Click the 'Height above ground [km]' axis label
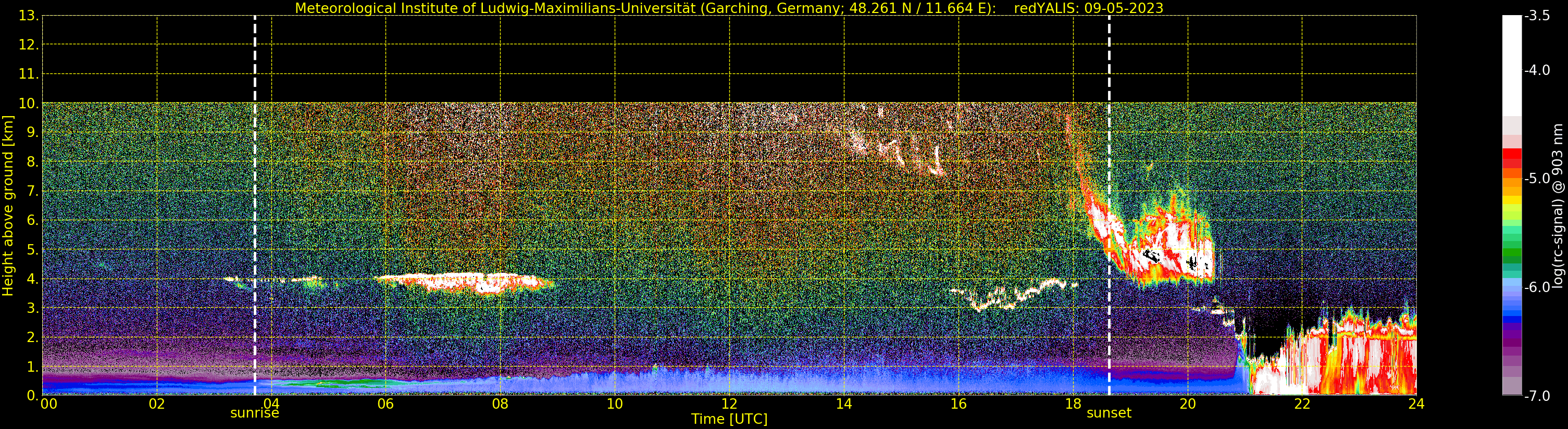The height and width of the screenshot is (429, 1568). click(8, 206)
